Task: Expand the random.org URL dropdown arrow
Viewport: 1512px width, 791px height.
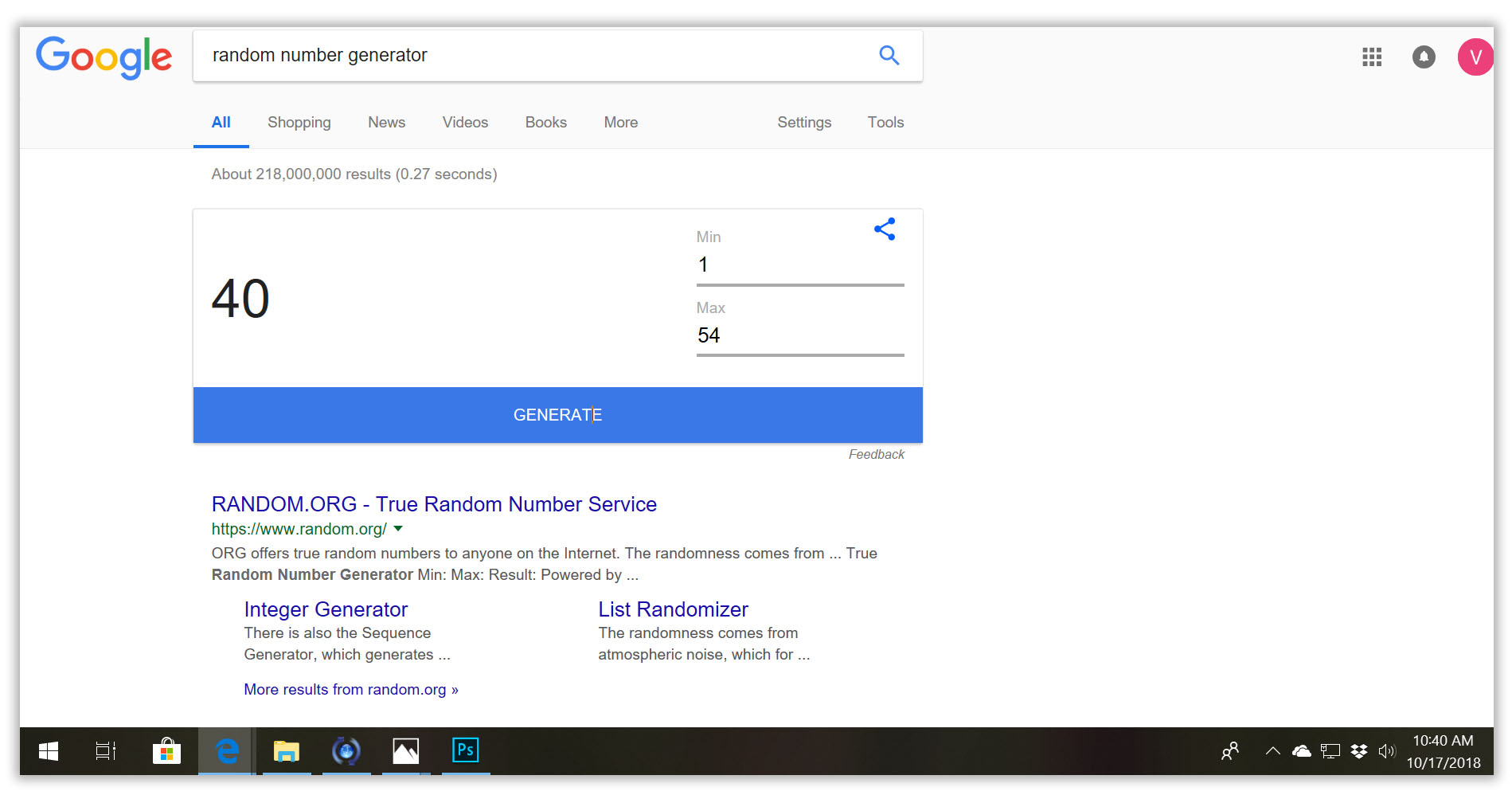Action: pos(398,529)
